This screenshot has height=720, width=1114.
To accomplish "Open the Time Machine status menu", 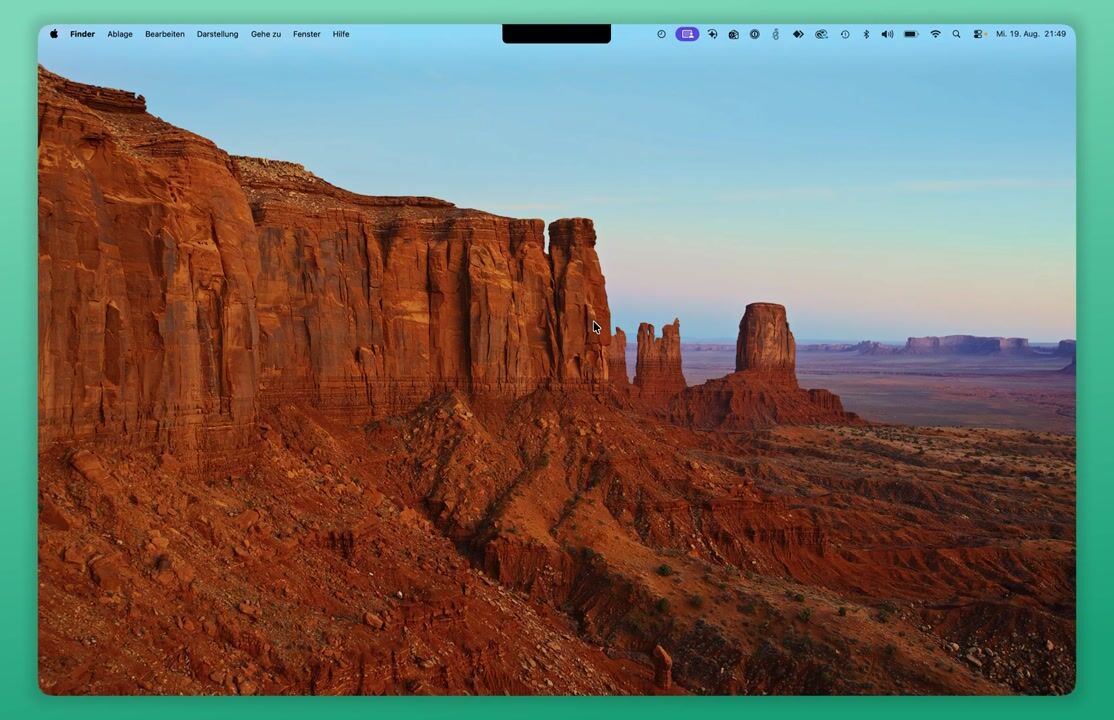I will click(845, 33).
